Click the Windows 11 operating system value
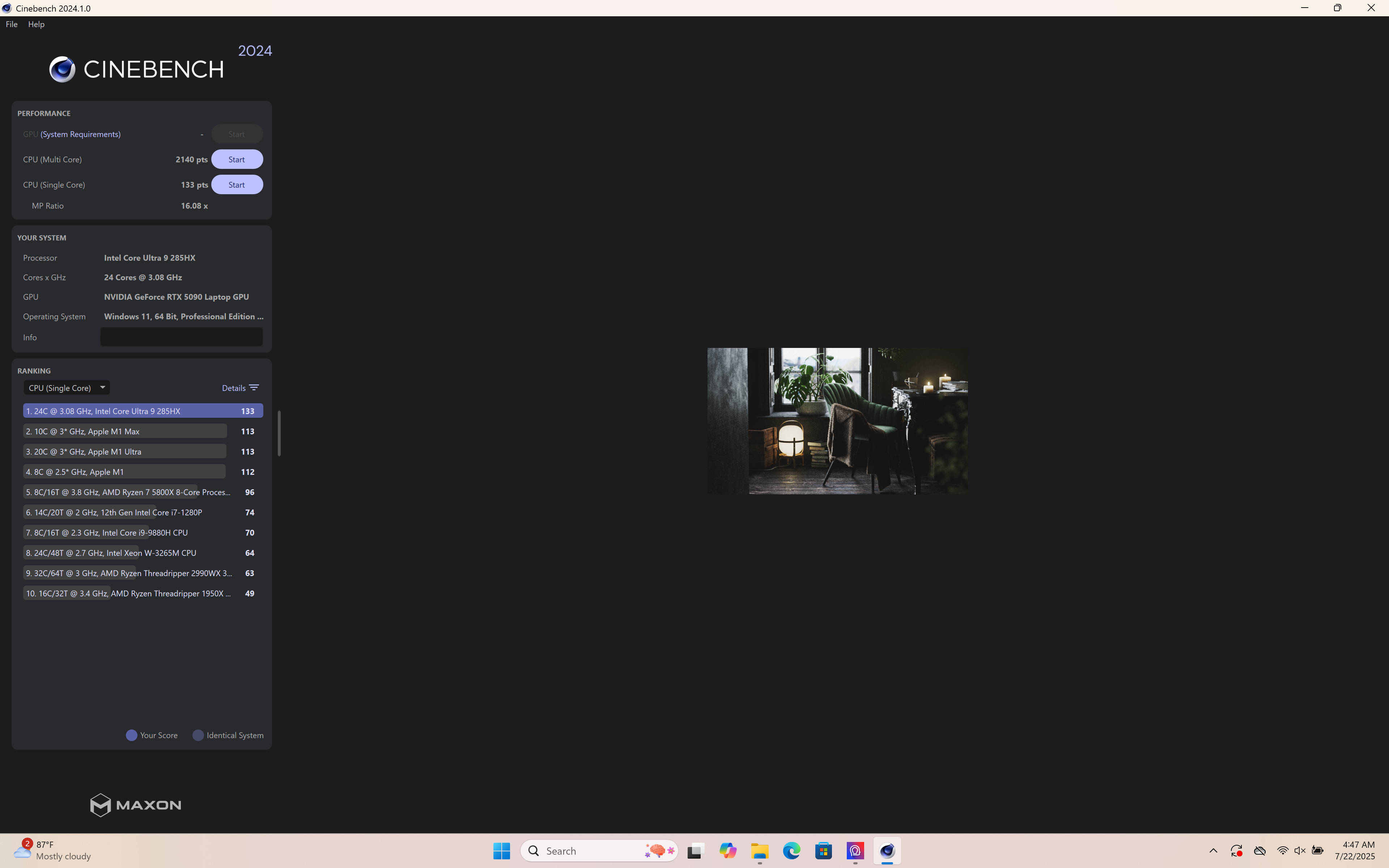Viewport: 1389px width, 868px height. pos(184,316)
